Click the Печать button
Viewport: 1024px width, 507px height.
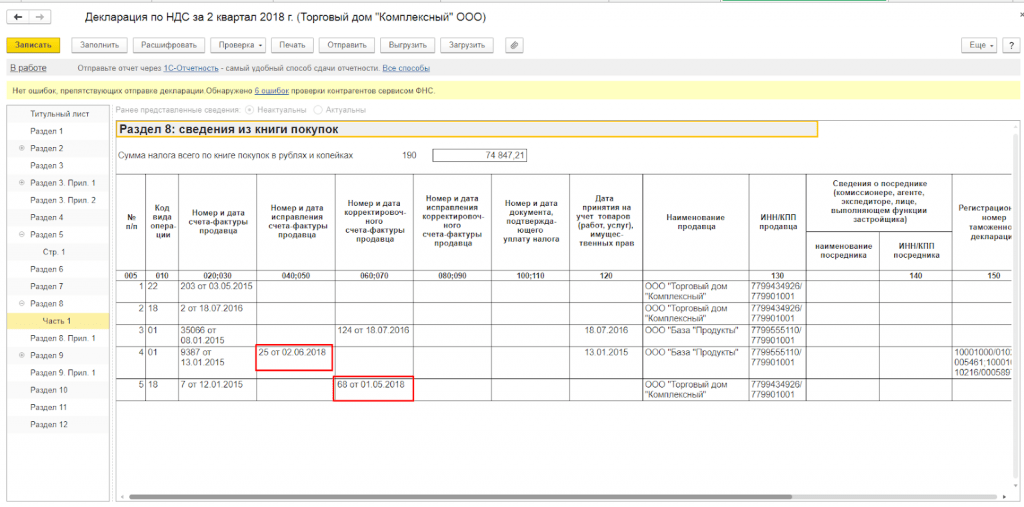[292, 45]
